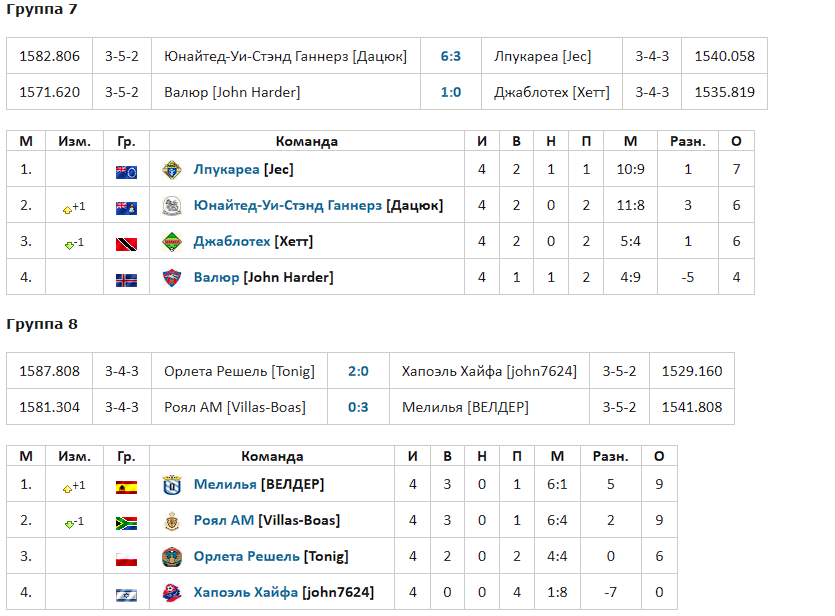Viewport: 835px width, 616px height.
Task: Click the Trinidad flag in Джаблотех row
Action: click(x=126, y=244)
